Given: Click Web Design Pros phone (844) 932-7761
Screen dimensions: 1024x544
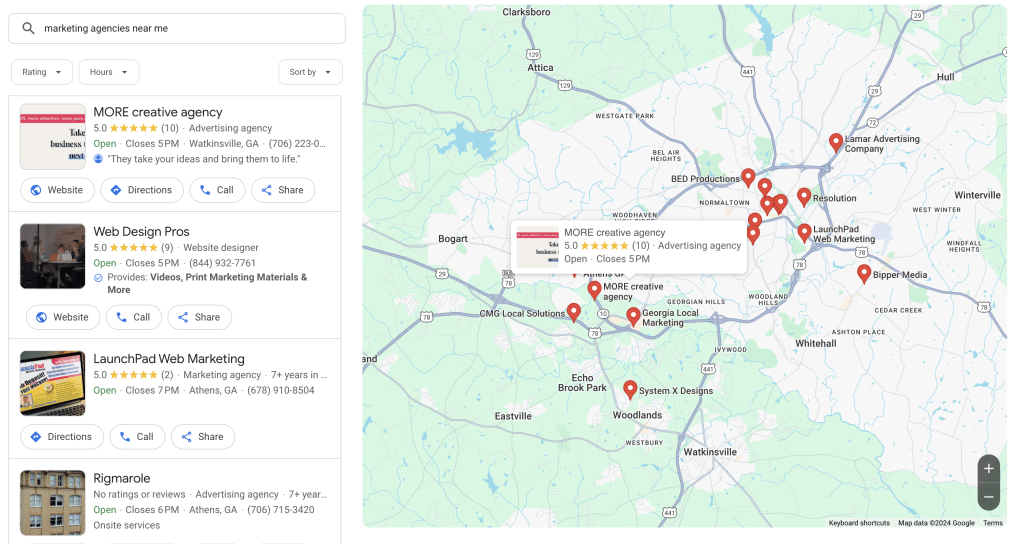Looking at the screenshot, I should point(222,263).
